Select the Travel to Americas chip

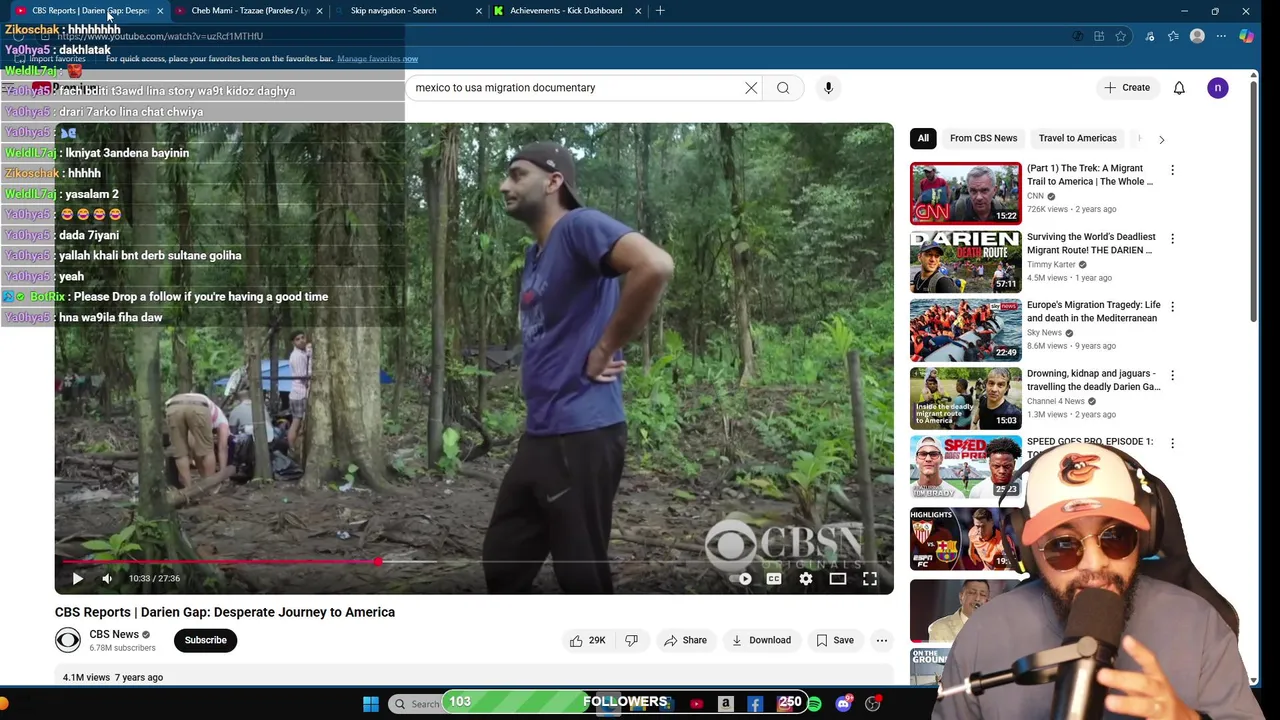(x=1077, y=138)
